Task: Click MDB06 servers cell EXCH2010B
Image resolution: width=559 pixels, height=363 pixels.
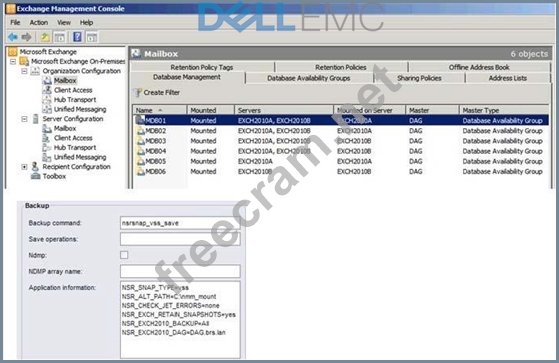Action: [255, 172]
